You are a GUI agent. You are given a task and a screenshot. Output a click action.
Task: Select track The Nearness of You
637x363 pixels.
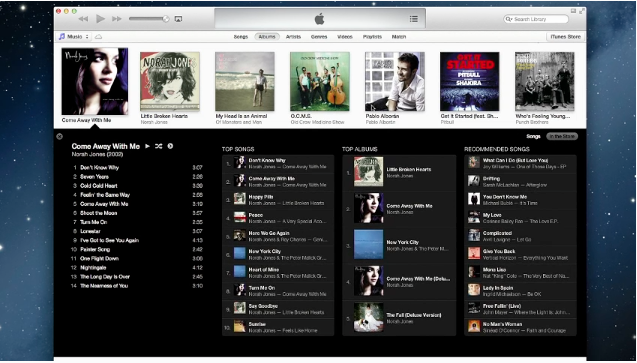(x=137, y=286)
